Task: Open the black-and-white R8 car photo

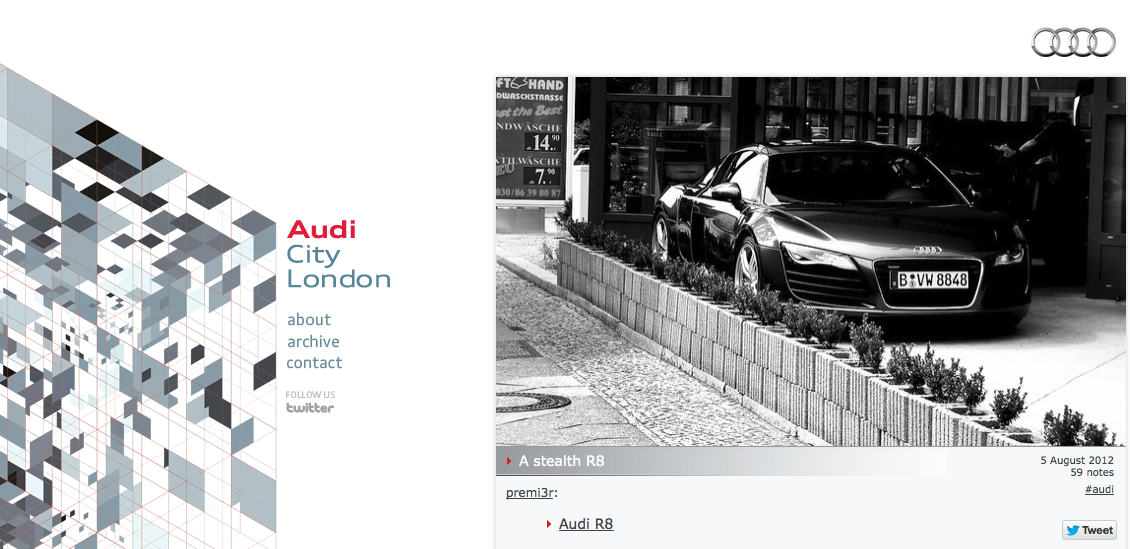Action: [811, 262]
